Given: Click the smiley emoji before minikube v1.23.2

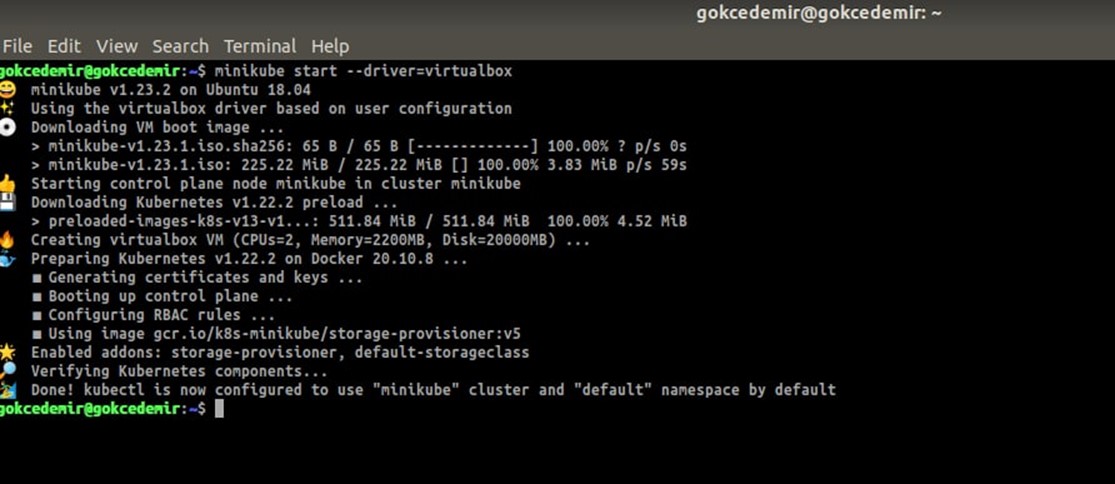Looking at the screenshot, I should pos(7,90).
